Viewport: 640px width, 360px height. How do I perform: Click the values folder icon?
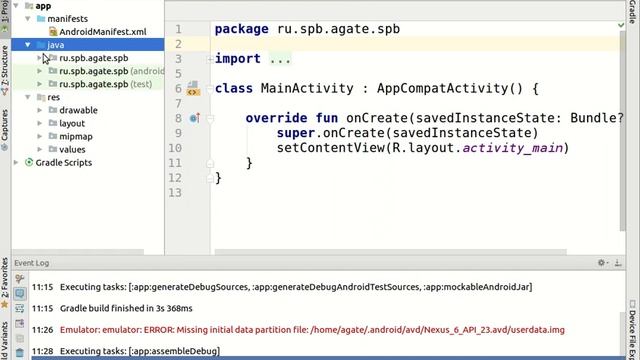(x=53, y=149)
